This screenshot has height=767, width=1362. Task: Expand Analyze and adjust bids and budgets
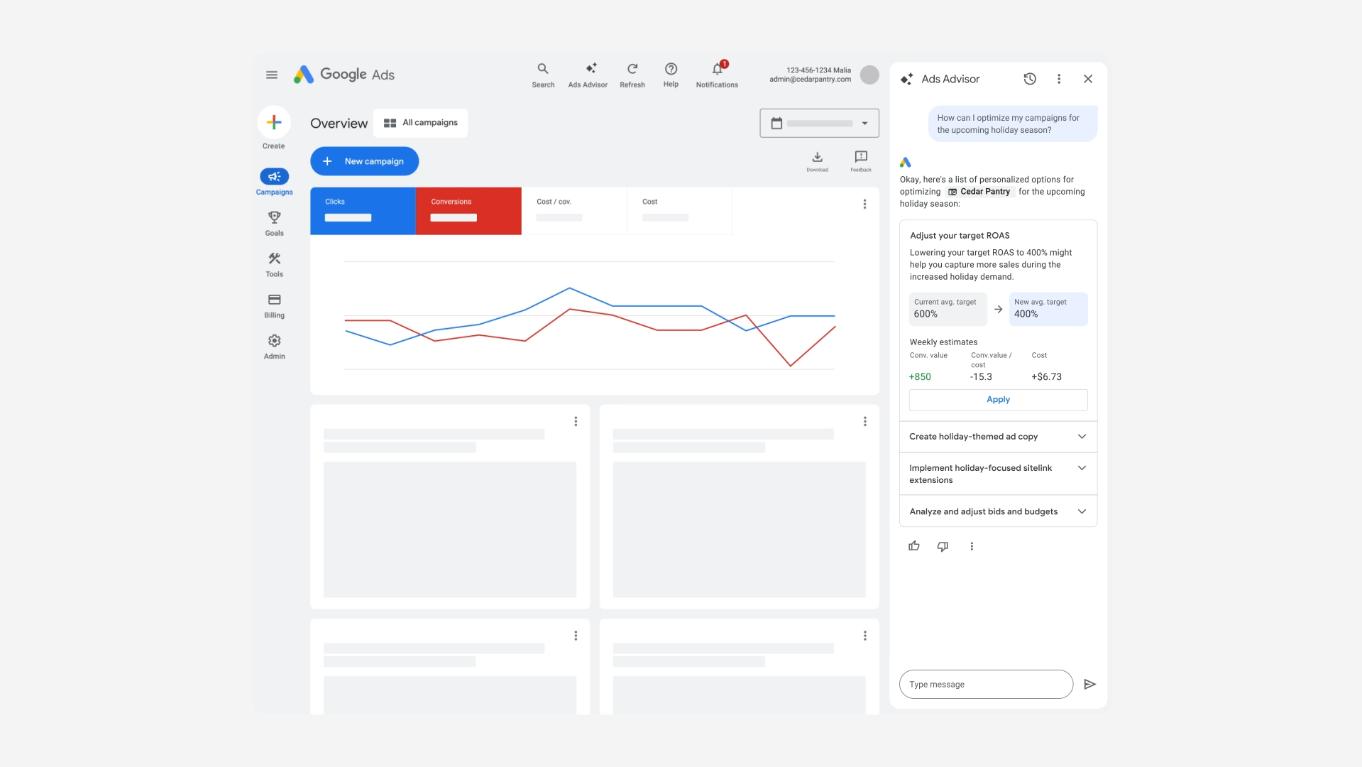[x=997, y=511]
